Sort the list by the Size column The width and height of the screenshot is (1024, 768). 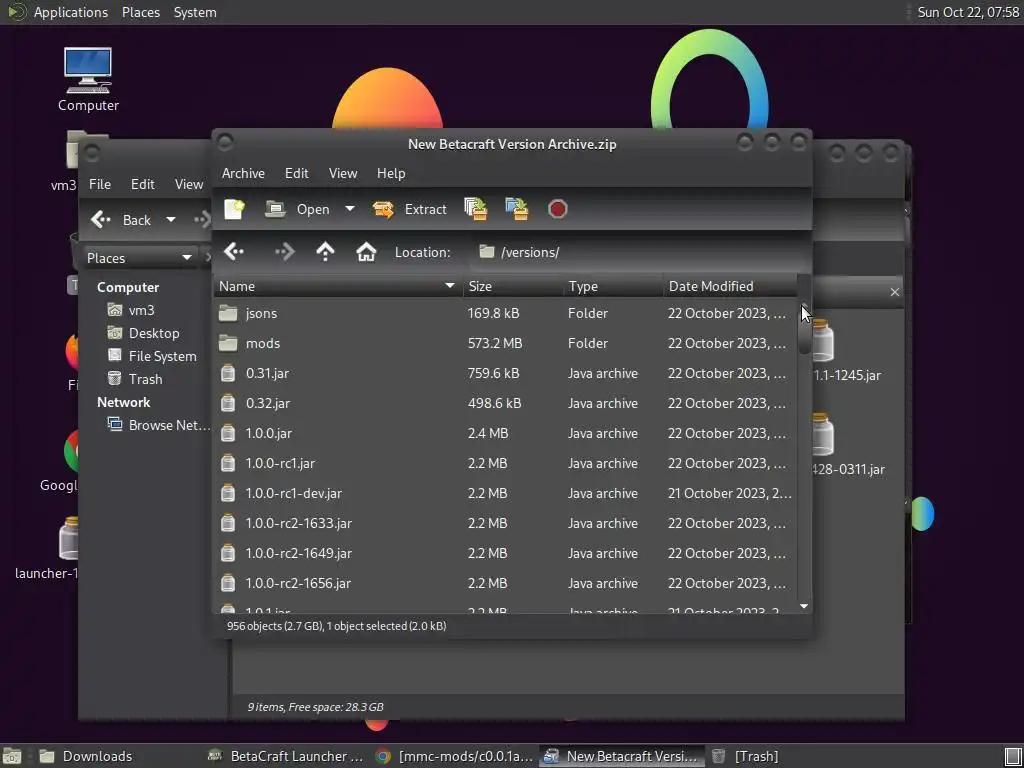[x=513, y=286]
